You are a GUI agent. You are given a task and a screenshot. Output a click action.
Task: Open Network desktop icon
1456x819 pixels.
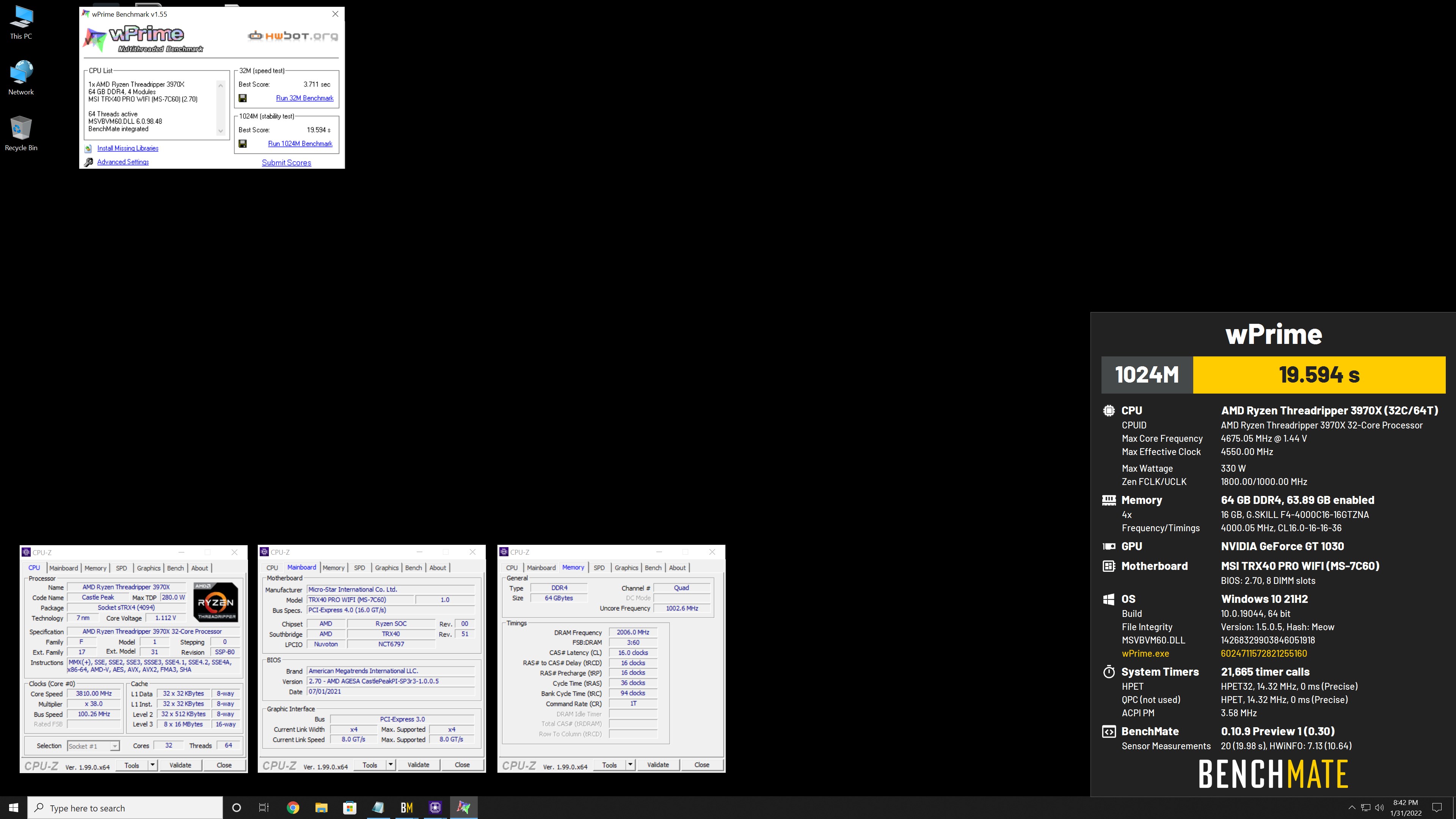21,78
